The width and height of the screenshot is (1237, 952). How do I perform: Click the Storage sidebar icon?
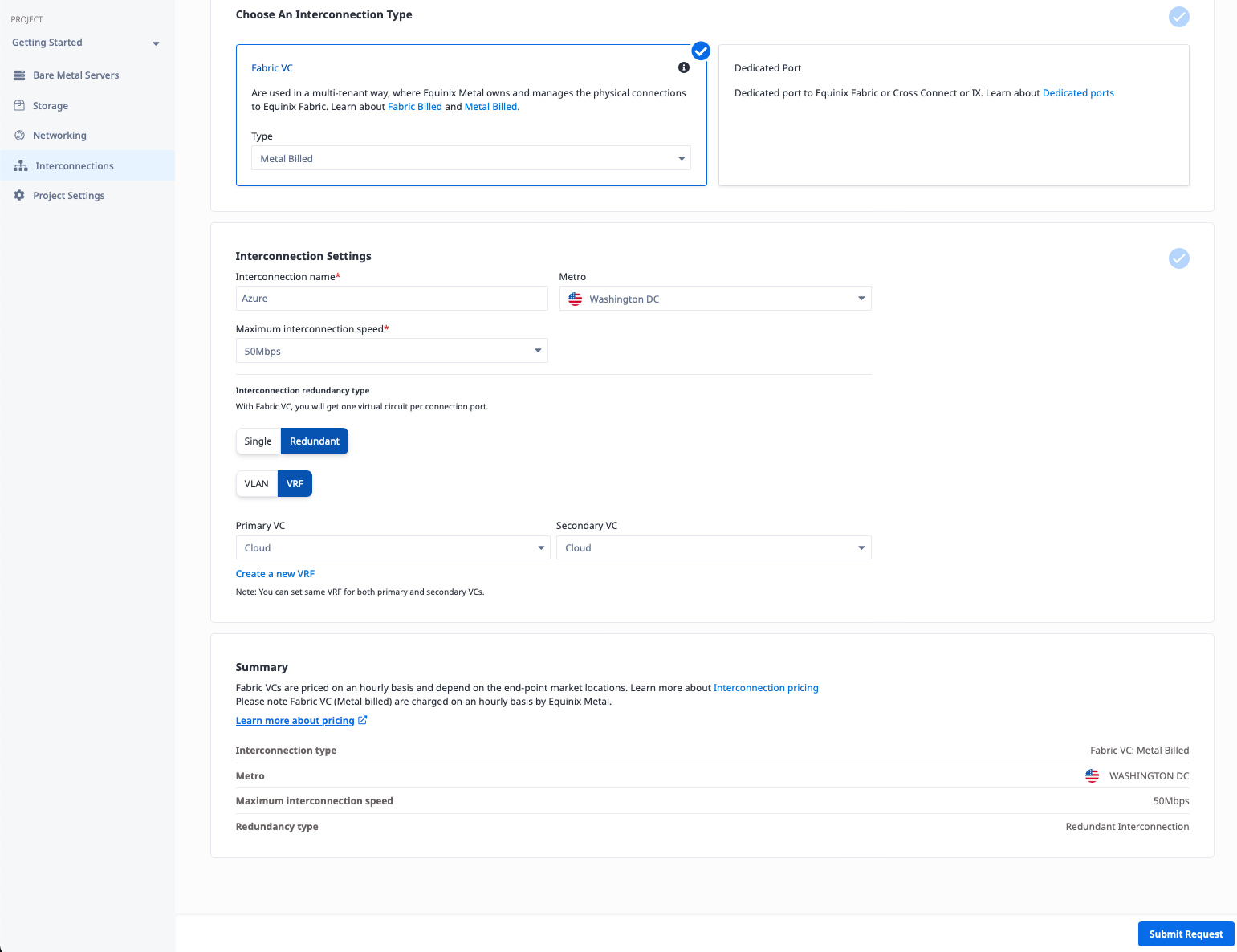coord(19,105)
